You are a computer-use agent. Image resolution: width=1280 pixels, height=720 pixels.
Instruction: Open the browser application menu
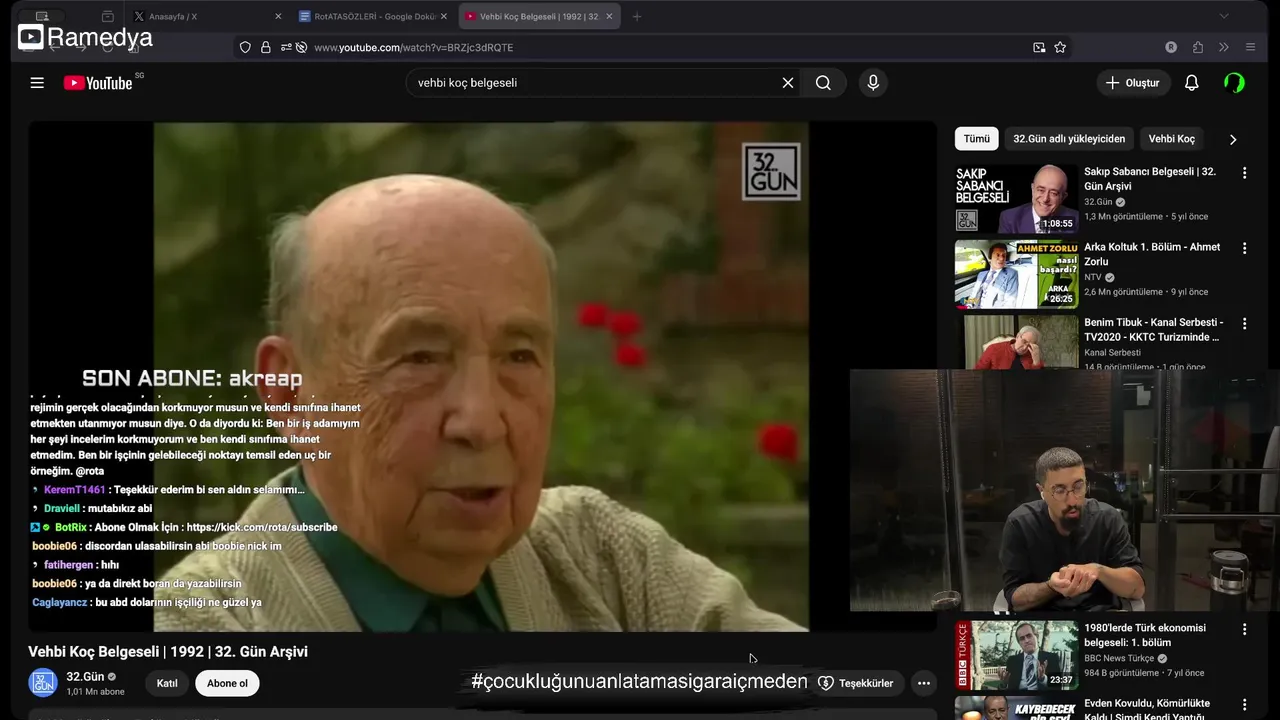(1250, 47)
